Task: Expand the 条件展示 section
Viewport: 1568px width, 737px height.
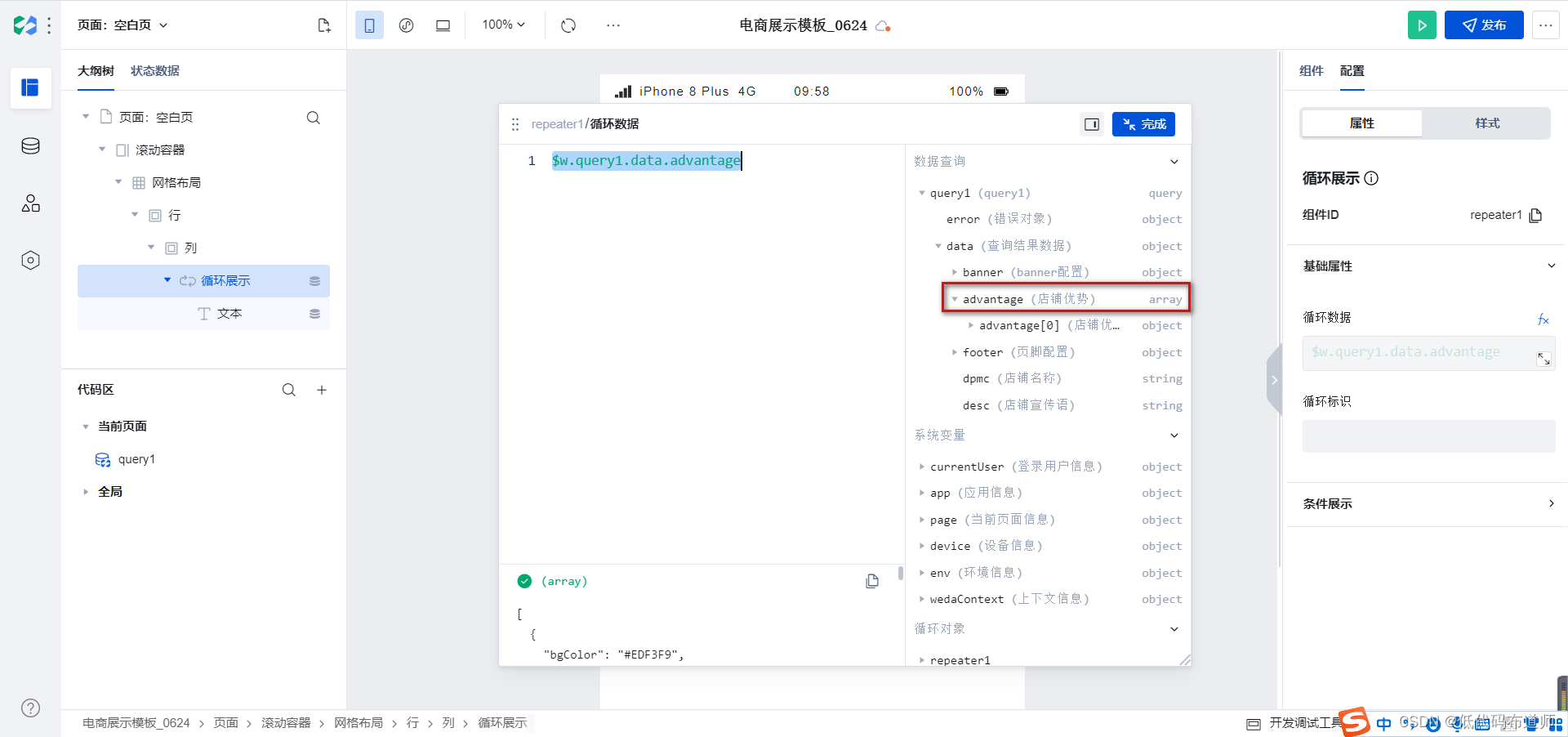Action: [x=1552, y=503]
